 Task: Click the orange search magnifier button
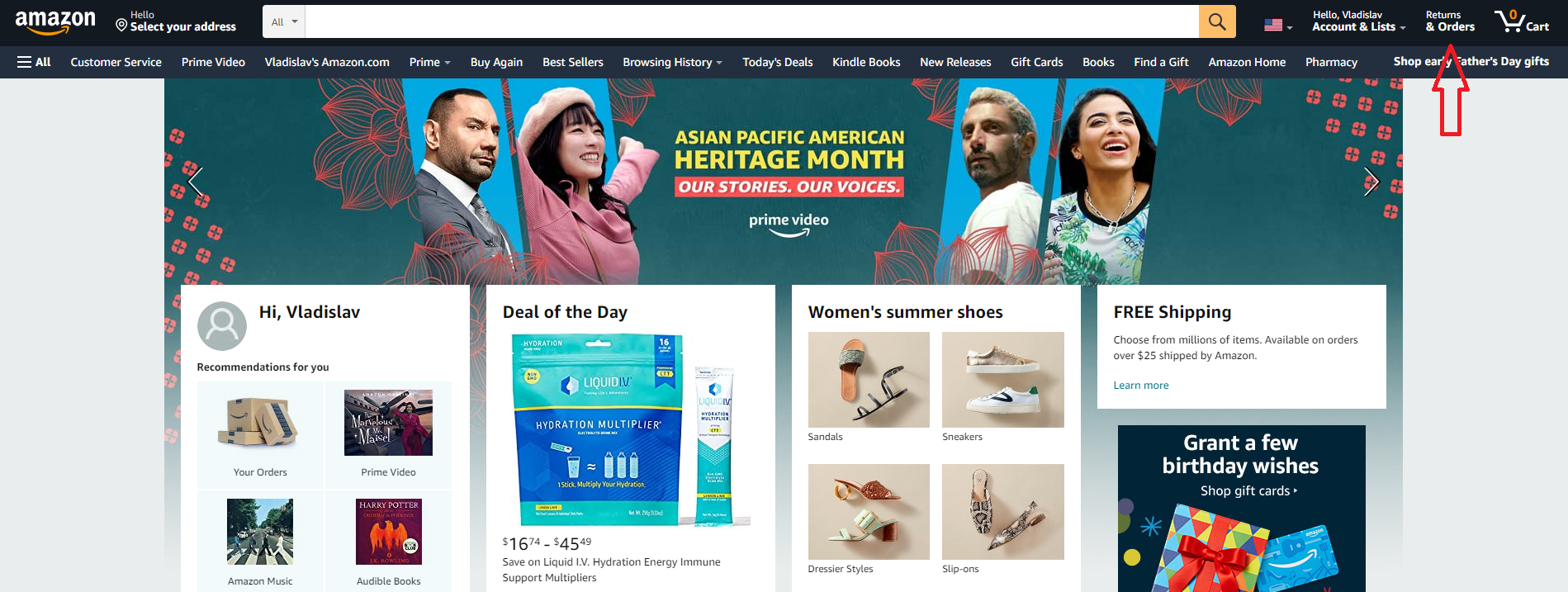(x=1217, y=21)
